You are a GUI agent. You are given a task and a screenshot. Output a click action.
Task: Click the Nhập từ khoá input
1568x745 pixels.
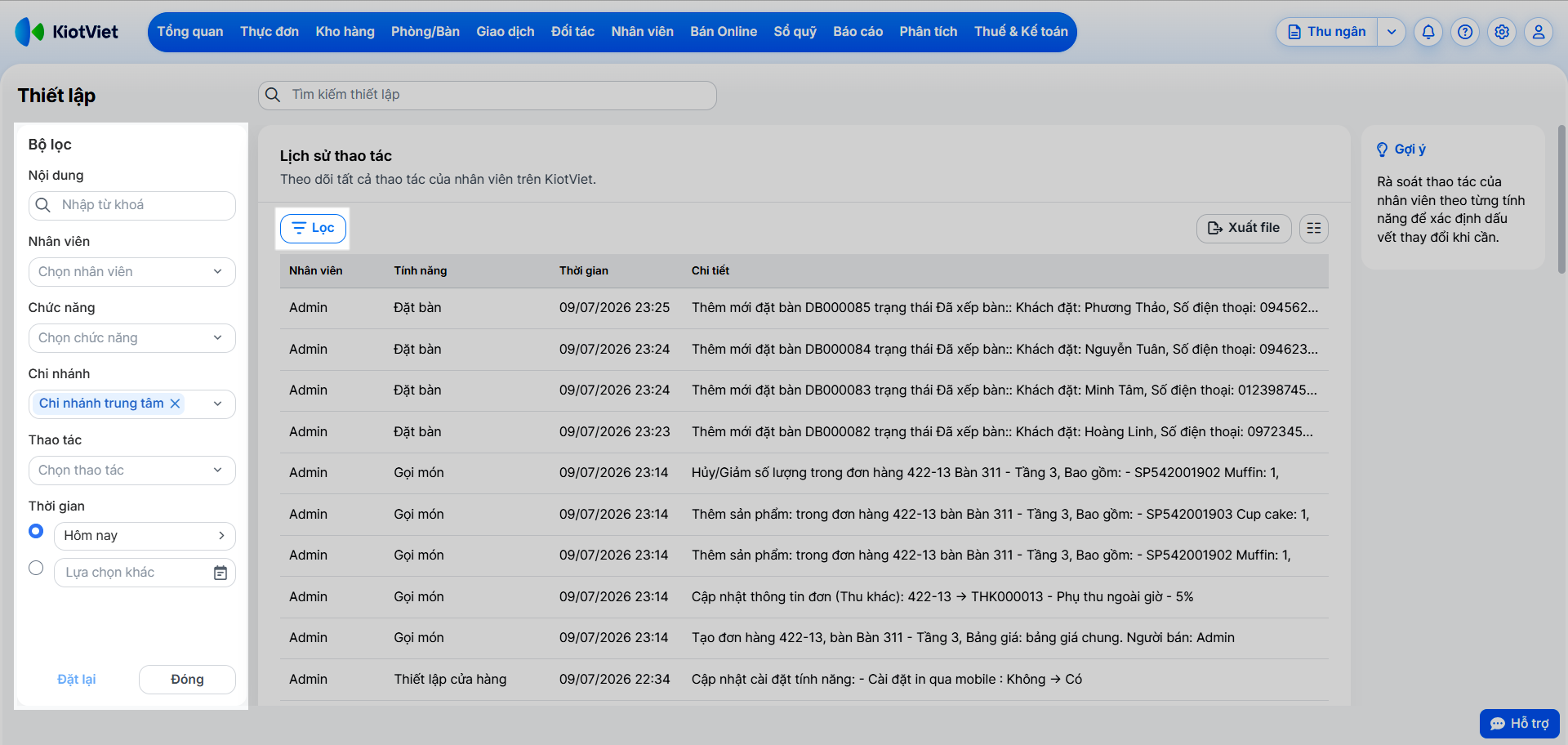click(x=132, y=205)
